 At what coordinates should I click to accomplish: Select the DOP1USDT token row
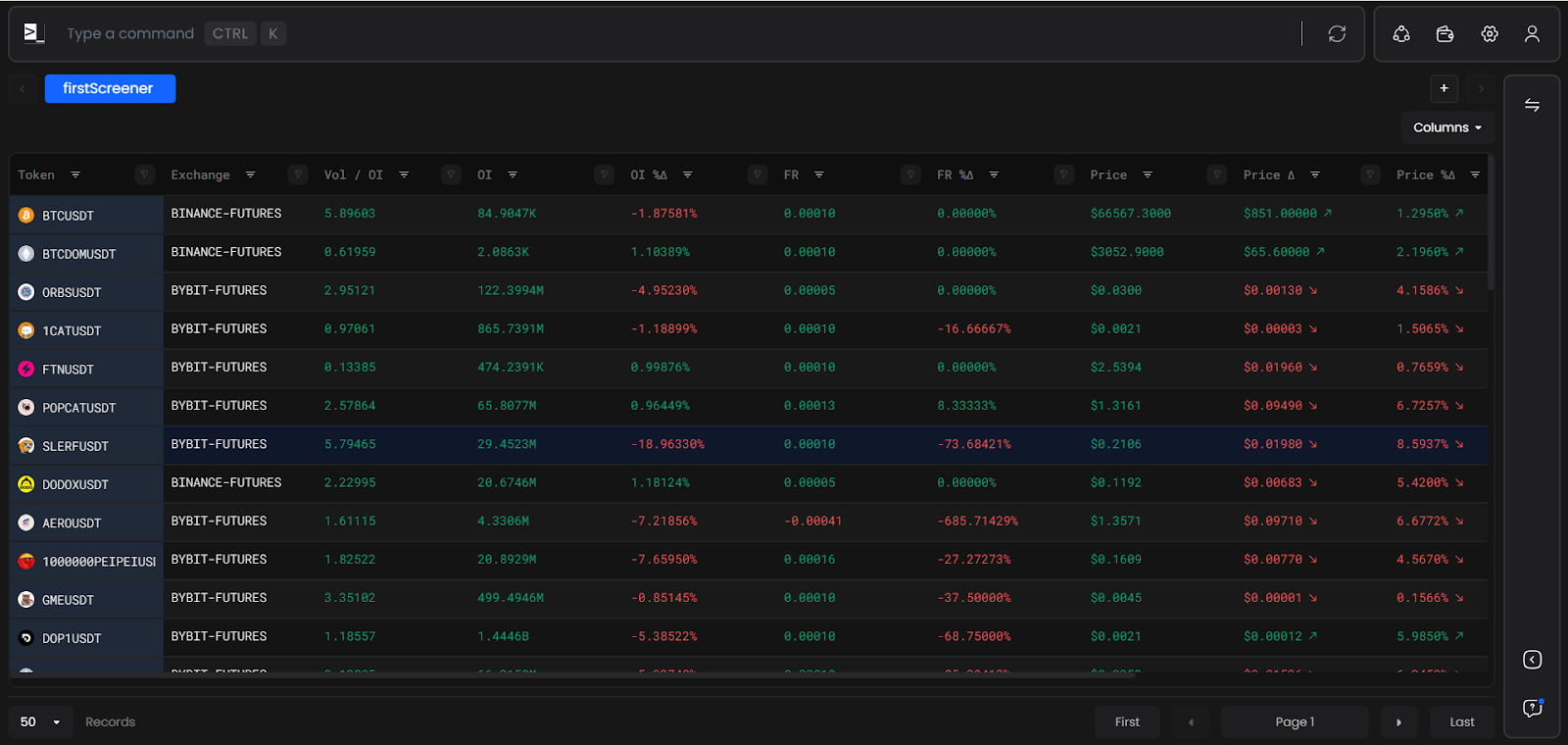point(749,637)
